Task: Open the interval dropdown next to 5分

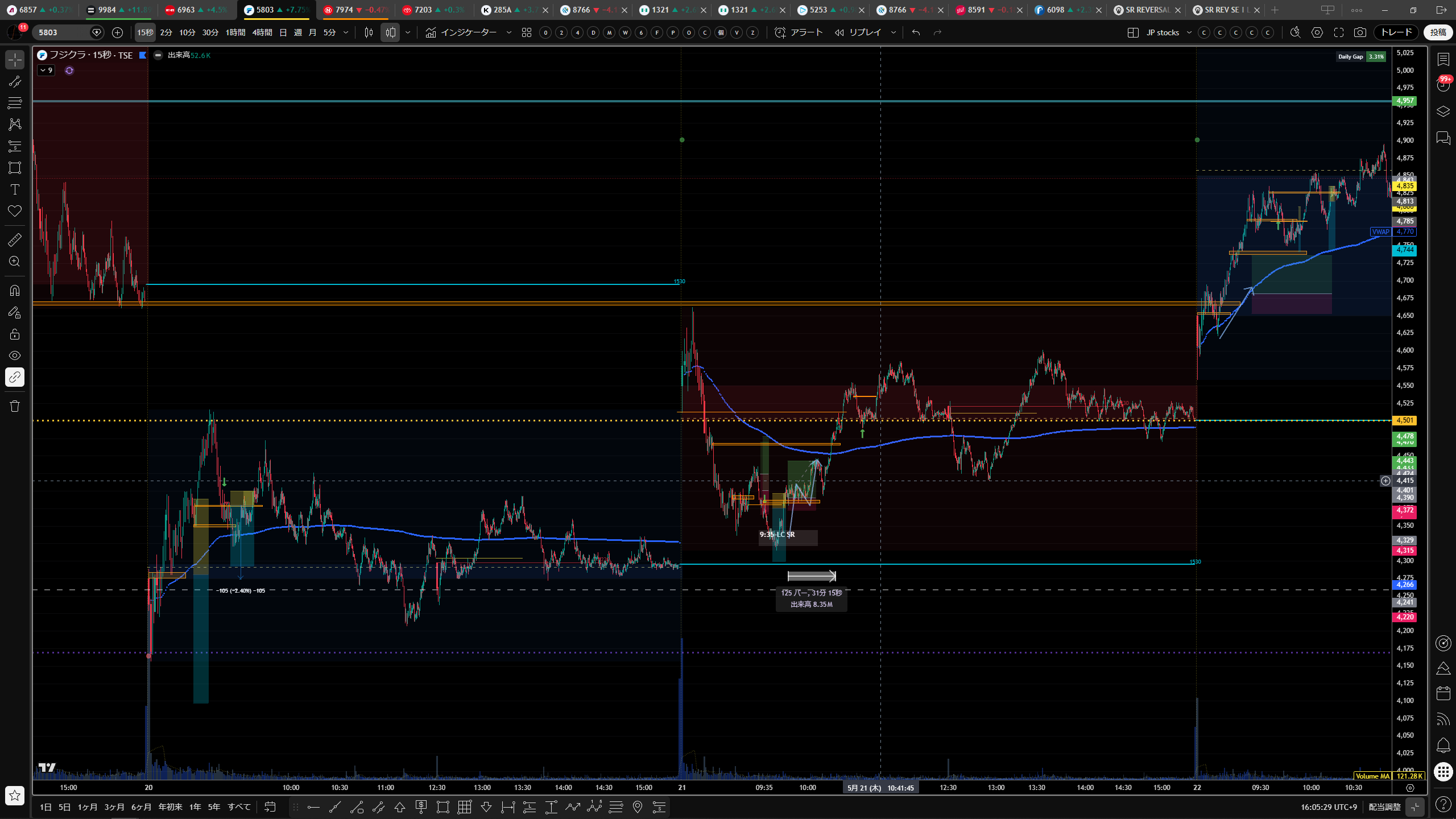Action: click(x=346, y=32)
